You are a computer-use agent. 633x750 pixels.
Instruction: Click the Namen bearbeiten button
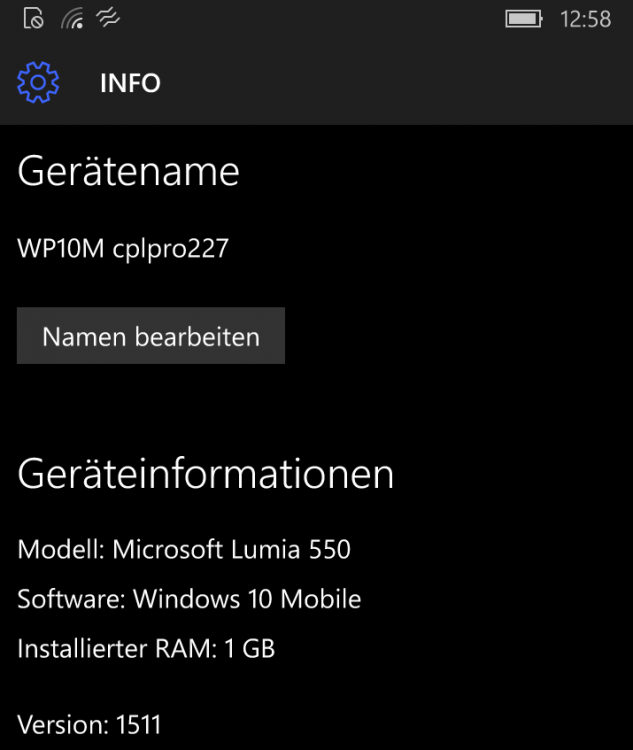point(151,336)
